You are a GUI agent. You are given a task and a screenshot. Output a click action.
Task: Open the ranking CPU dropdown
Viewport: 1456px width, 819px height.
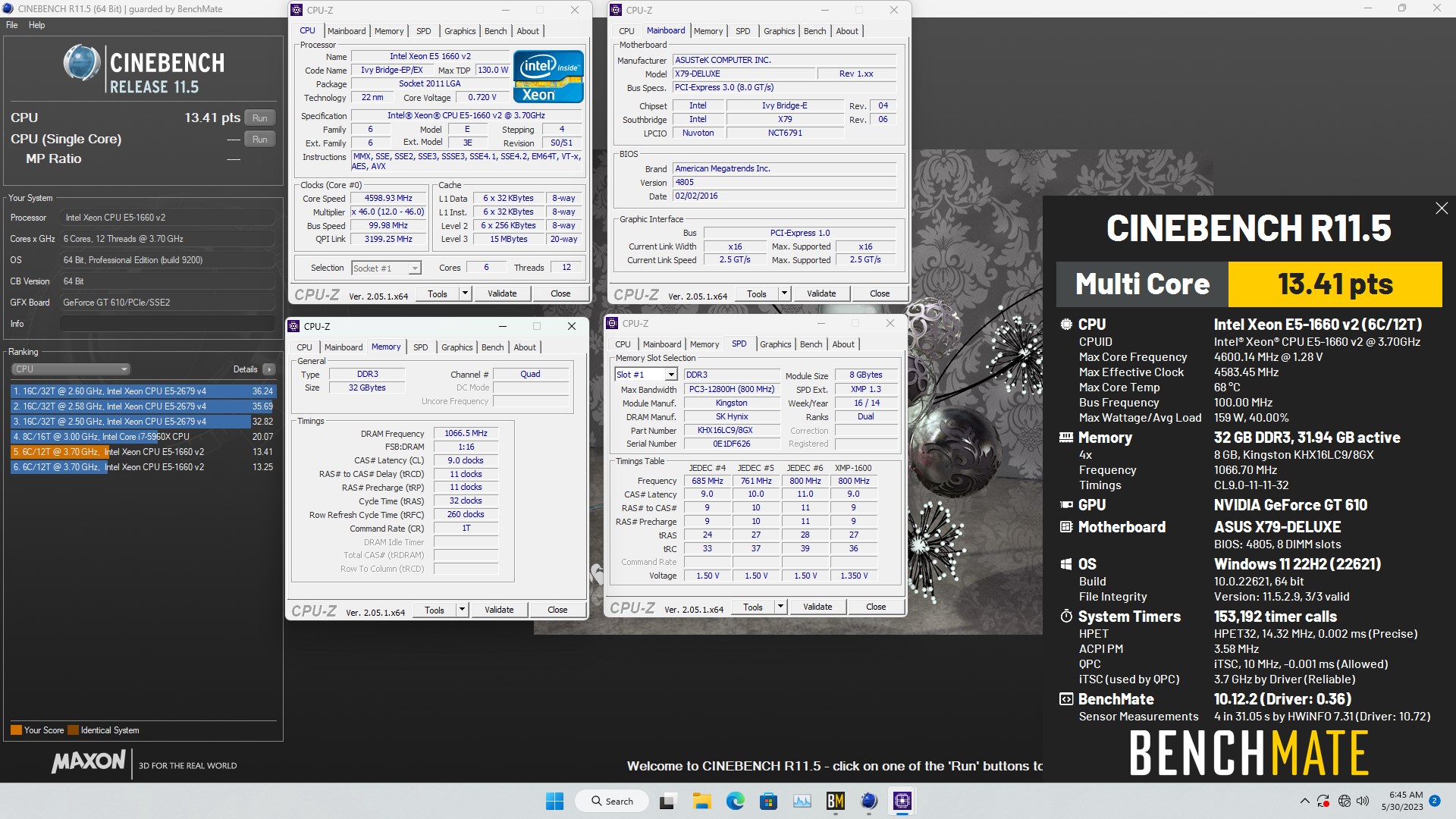[71, 369]
